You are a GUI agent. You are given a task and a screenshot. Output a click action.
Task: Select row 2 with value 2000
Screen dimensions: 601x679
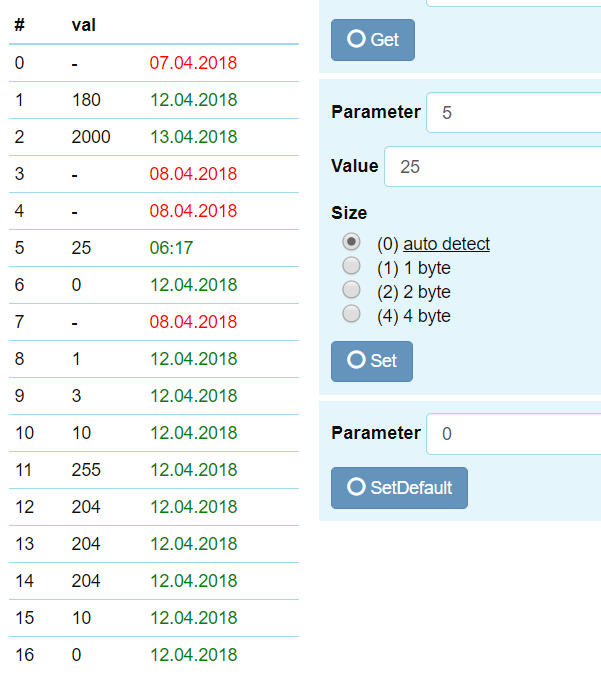pos(154,137)
